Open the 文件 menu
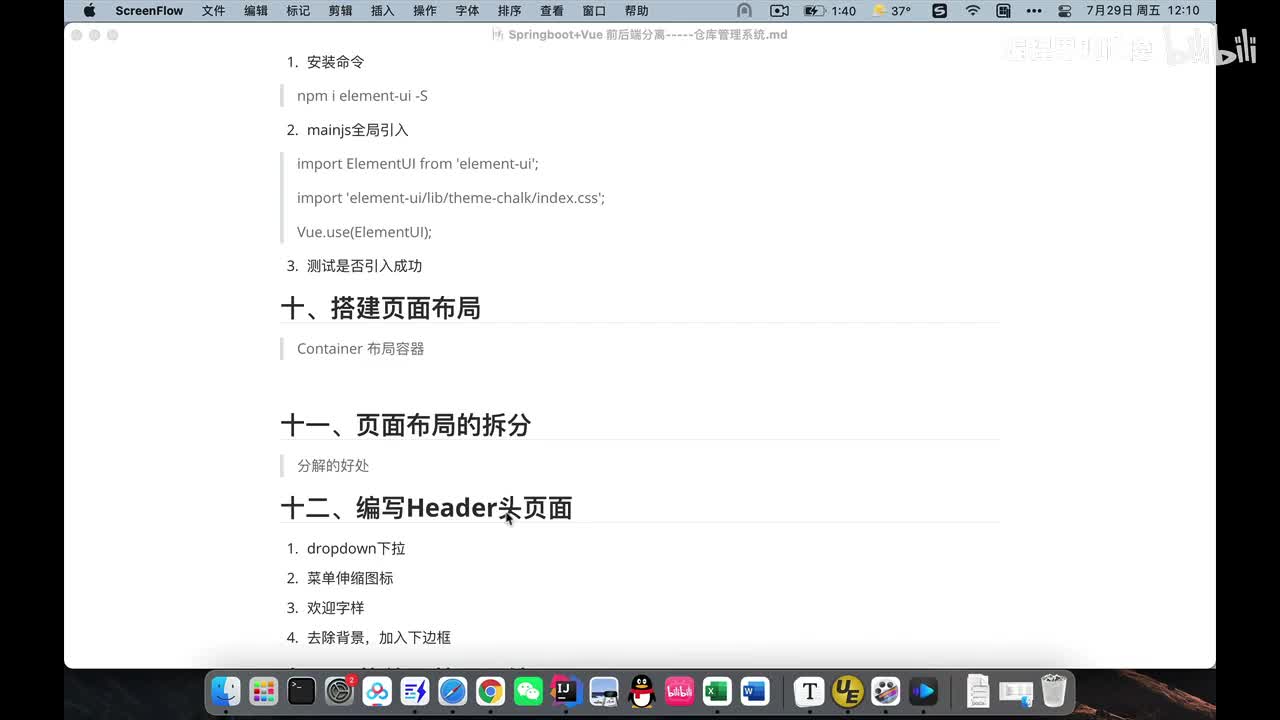Image resolution: width=1280 pixels, height=720 pixels. click(213, 11)
